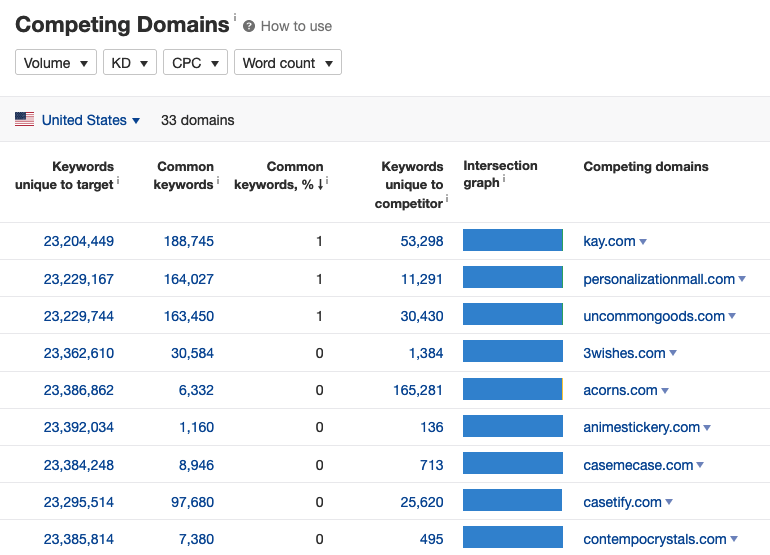770x555 pixels.
Task: Open uncommongoods.com domain link
Action: (x=654, y=316)
